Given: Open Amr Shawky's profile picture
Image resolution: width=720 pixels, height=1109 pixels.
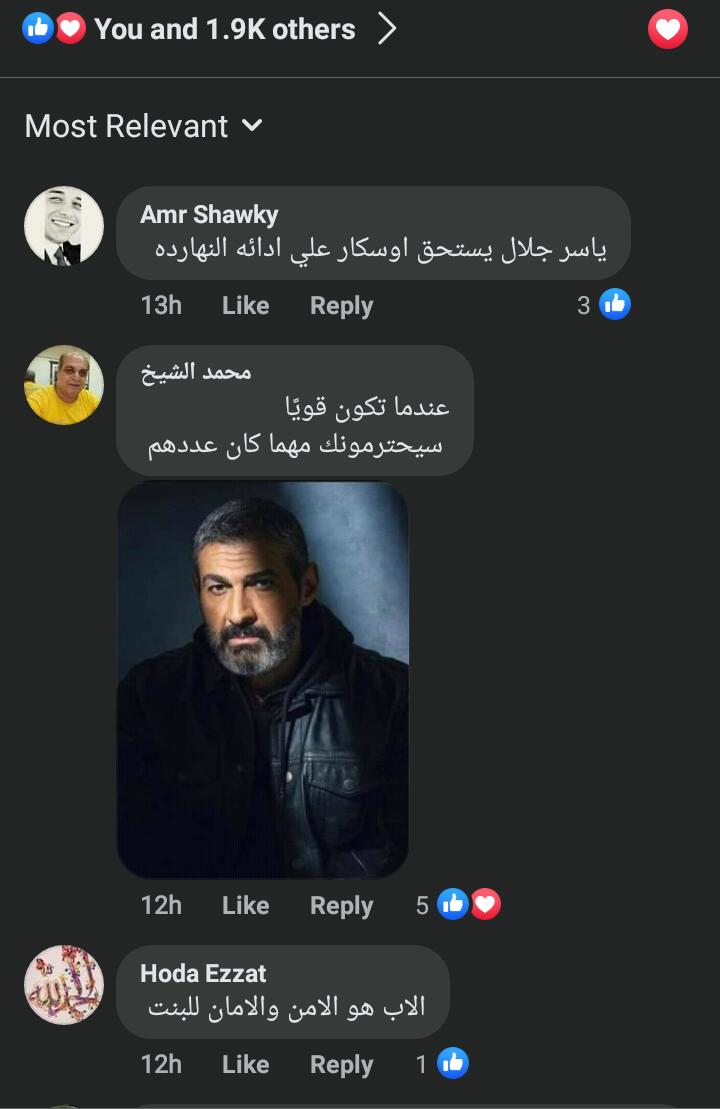Looking at the screenshot, I should tap(64, 226).
